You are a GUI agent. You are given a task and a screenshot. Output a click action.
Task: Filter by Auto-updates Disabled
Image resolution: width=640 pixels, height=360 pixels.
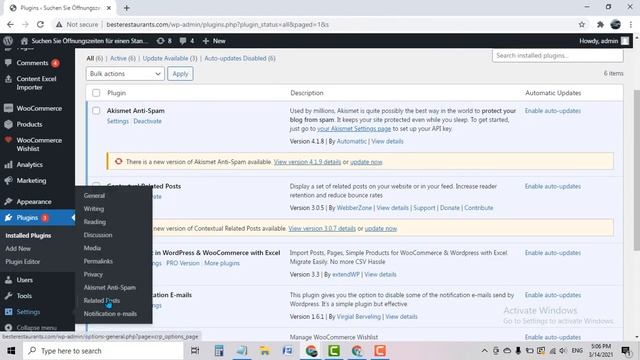click(x=240, y=58)
